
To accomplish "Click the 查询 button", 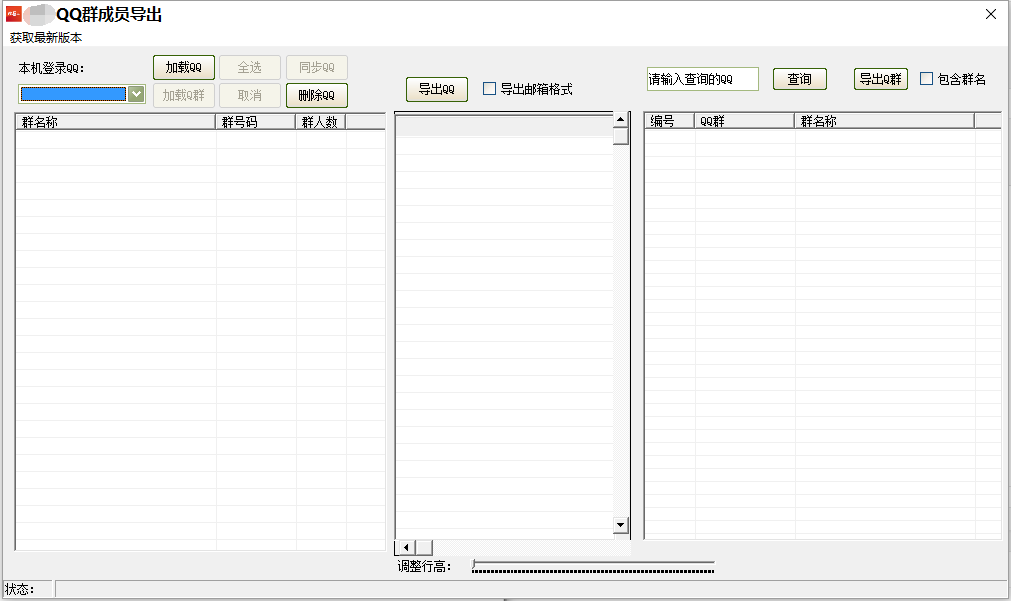I will click(800, 79).
